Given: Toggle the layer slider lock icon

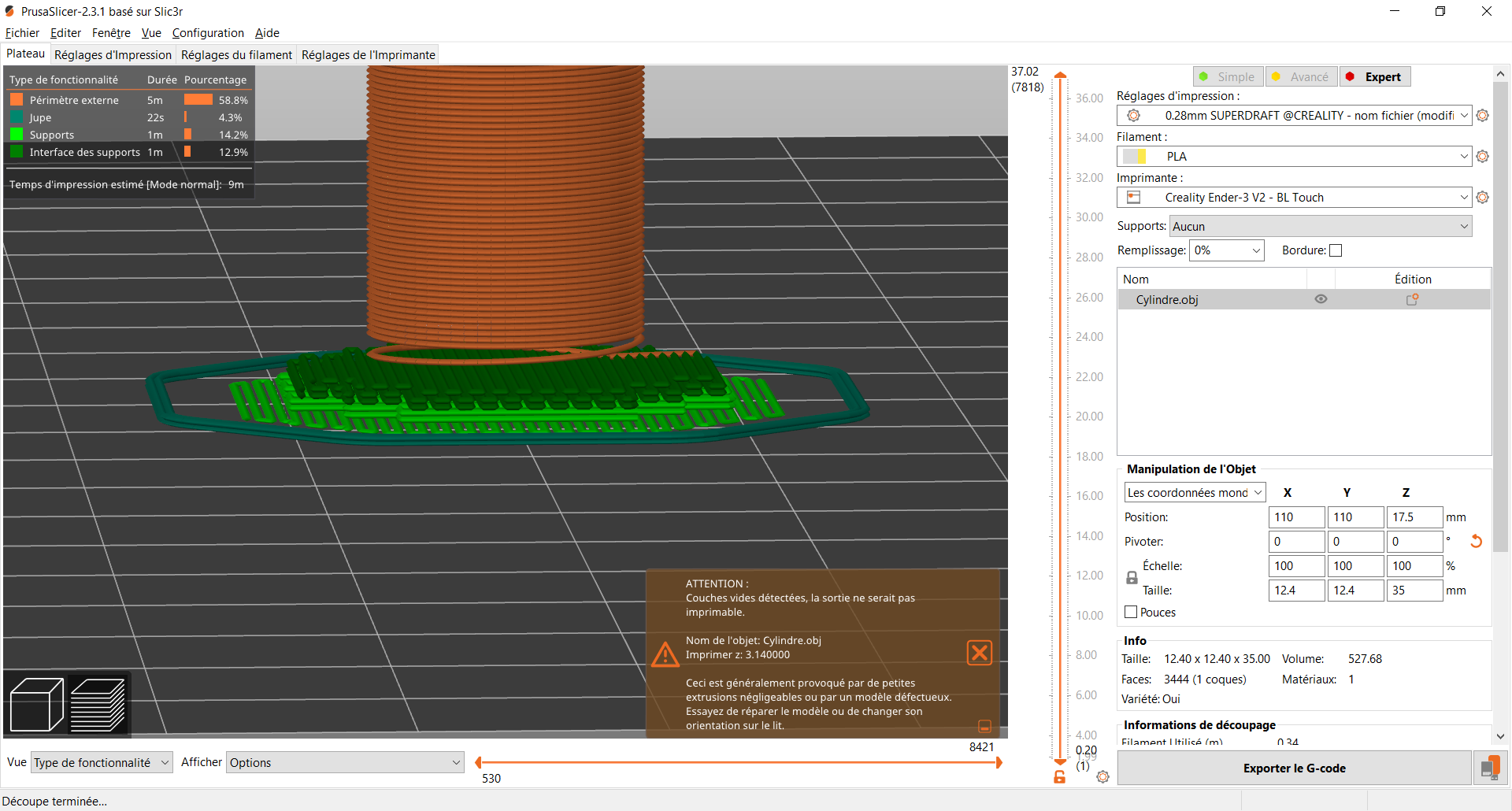Looking at the screenshot, I should [x=1060, y=777].
